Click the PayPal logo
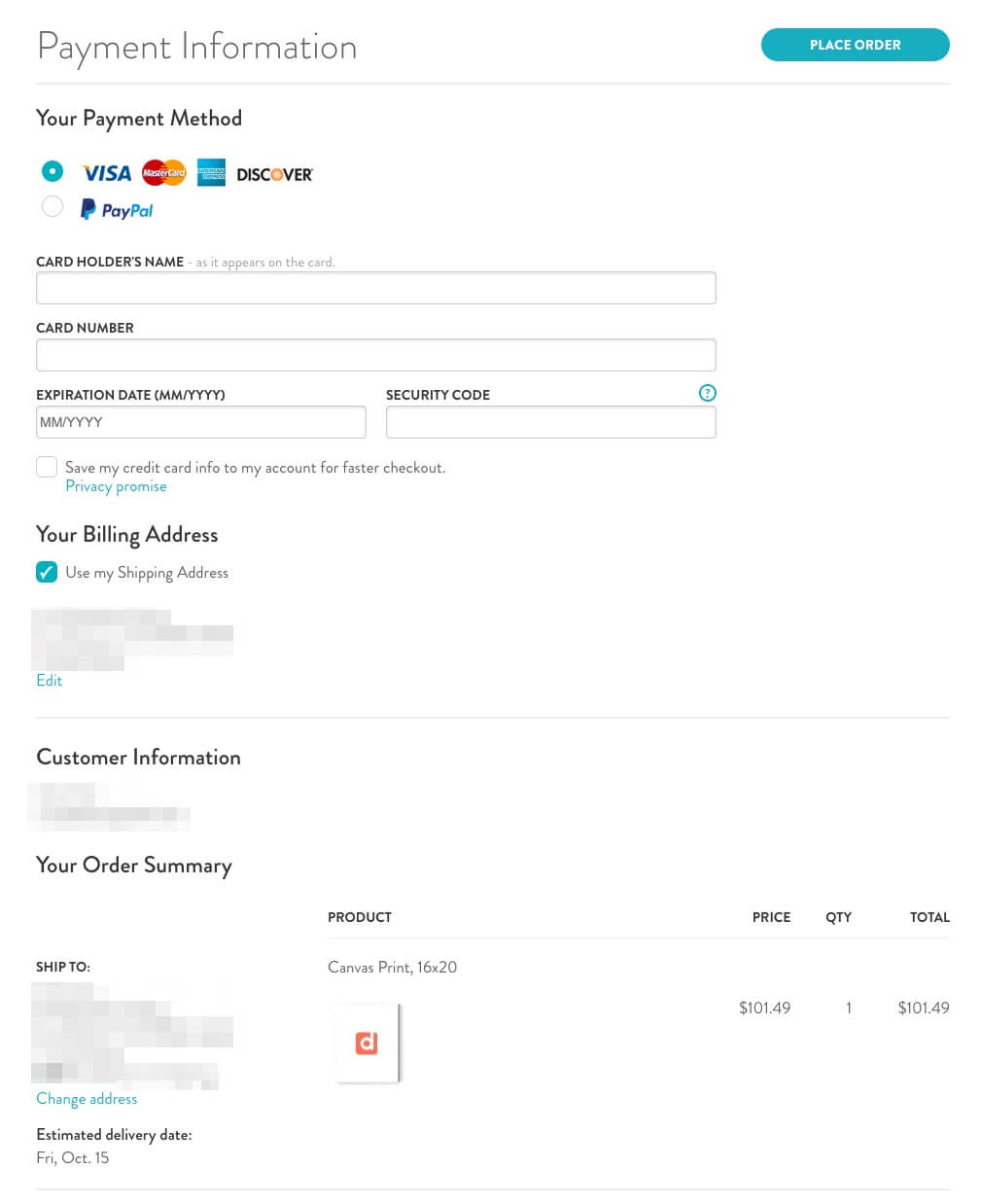The image size is (981, 1204). pyautogui.click(x=116, y=208)
